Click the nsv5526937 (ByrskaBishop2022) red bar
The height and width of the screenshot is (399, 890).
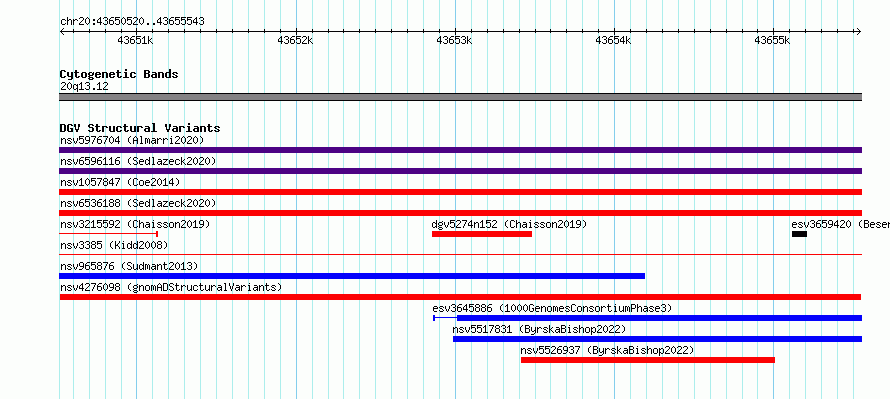tap(648, 360)
